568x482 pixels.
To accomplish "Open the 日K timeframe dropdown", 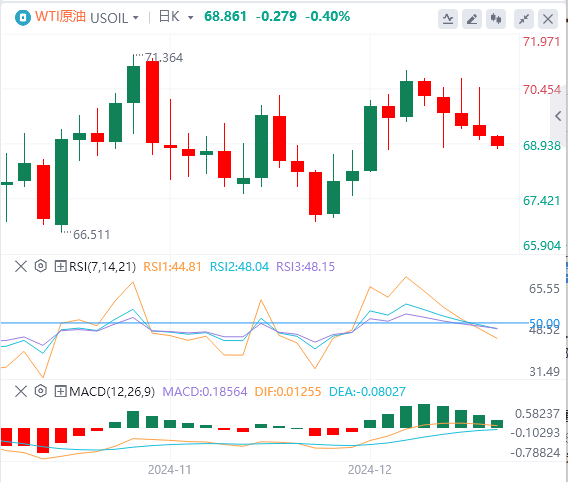I will point(176,17).
